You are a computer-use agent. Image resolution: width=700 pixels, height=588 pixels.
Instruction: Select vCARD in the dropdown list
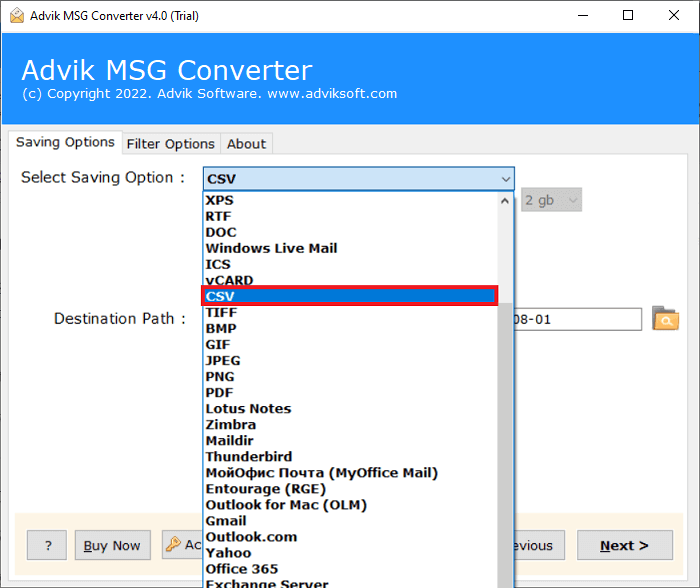click(x=351, y=280)
